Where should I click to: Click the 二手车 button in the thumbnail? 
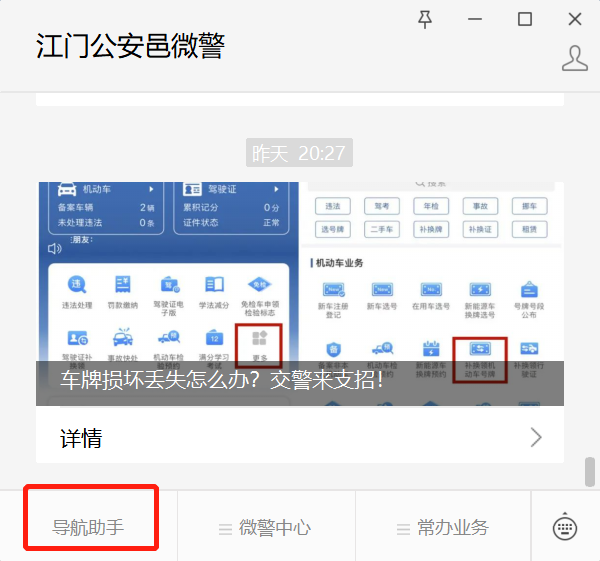382,229
